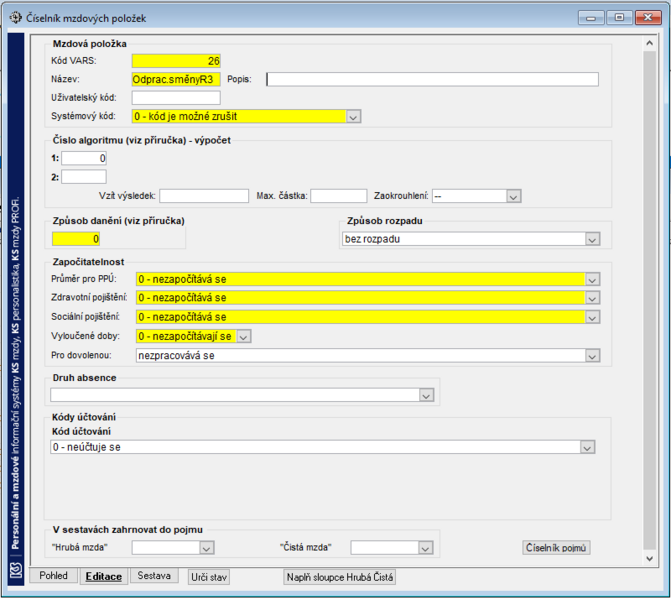Focus the Popis text field
The height and width of the screenshot is (600, 671).
(x=432, y=79)
